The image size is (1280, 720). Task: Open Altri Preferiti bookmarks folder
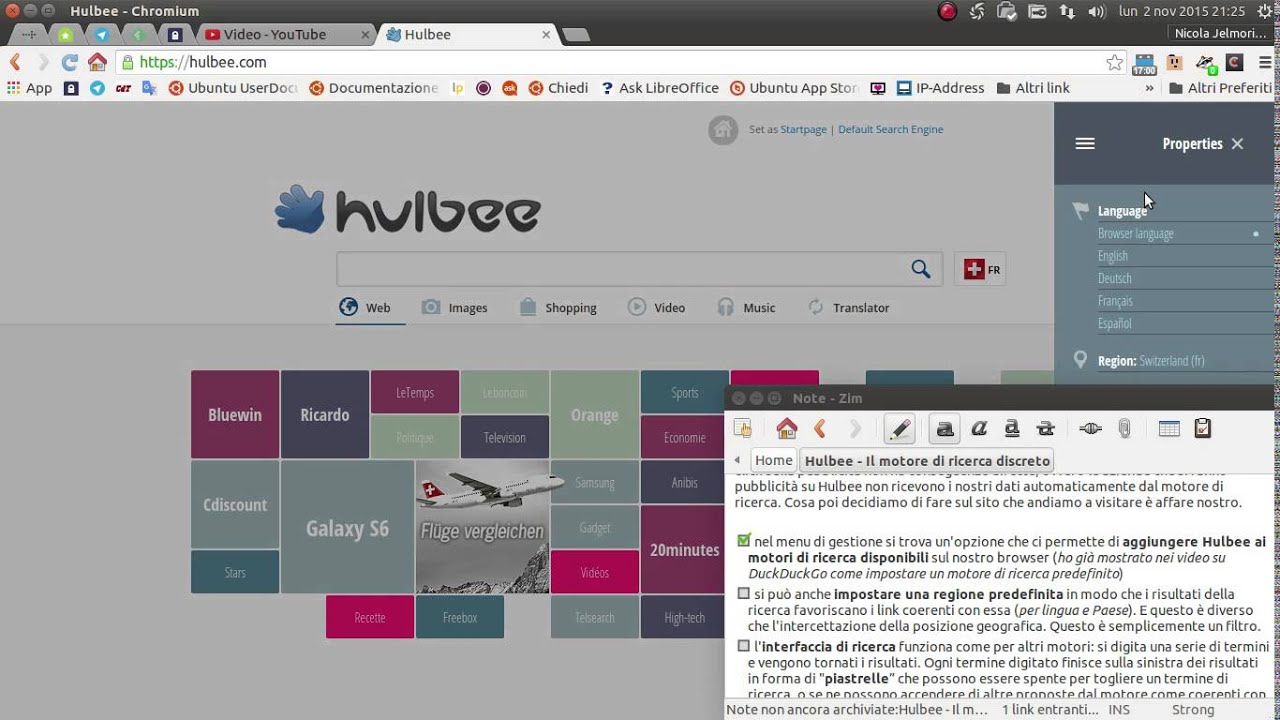[x=1220, y=88]
